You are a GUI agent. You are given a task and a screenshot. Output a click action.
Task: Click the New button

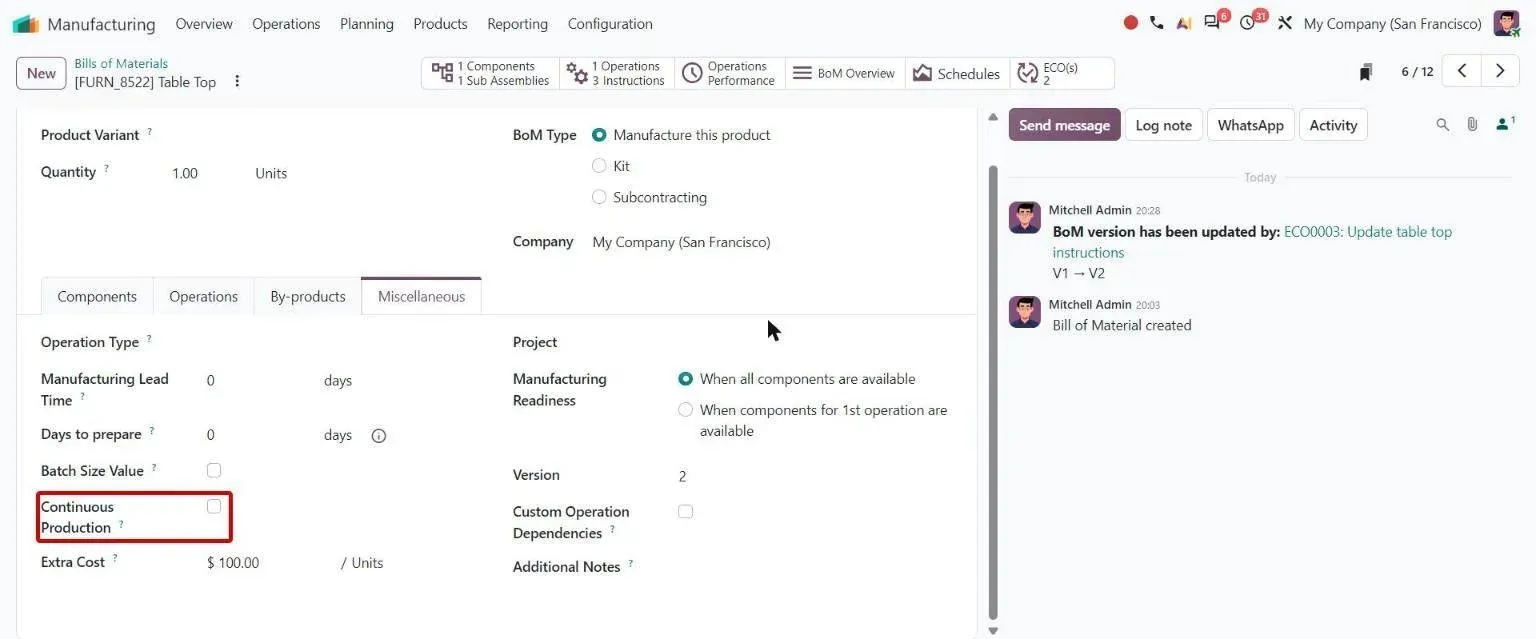41,73
